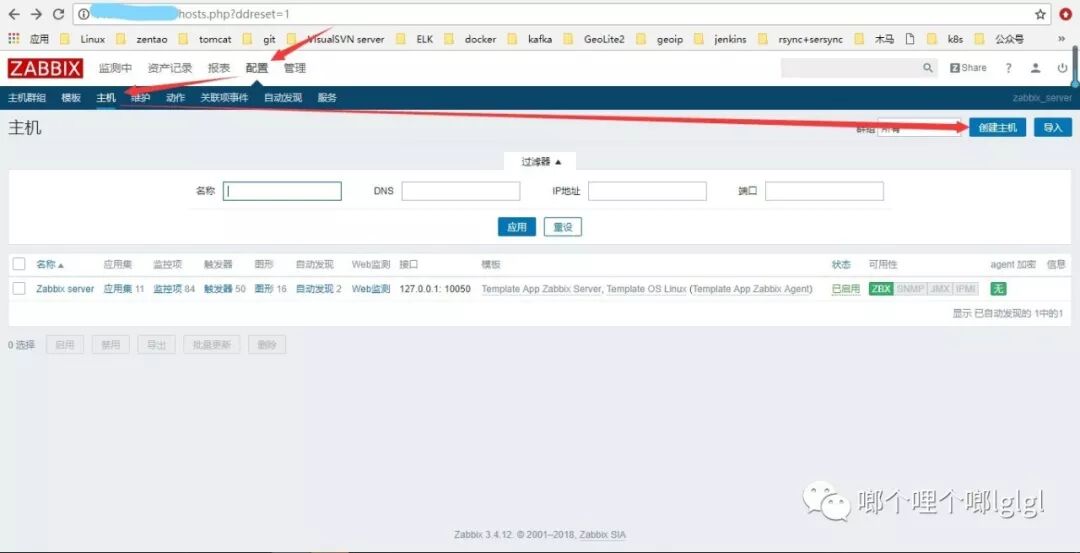Screen dimensions: 1080x553
Task: Open the 监测中 menu
Action: point(115,68)
